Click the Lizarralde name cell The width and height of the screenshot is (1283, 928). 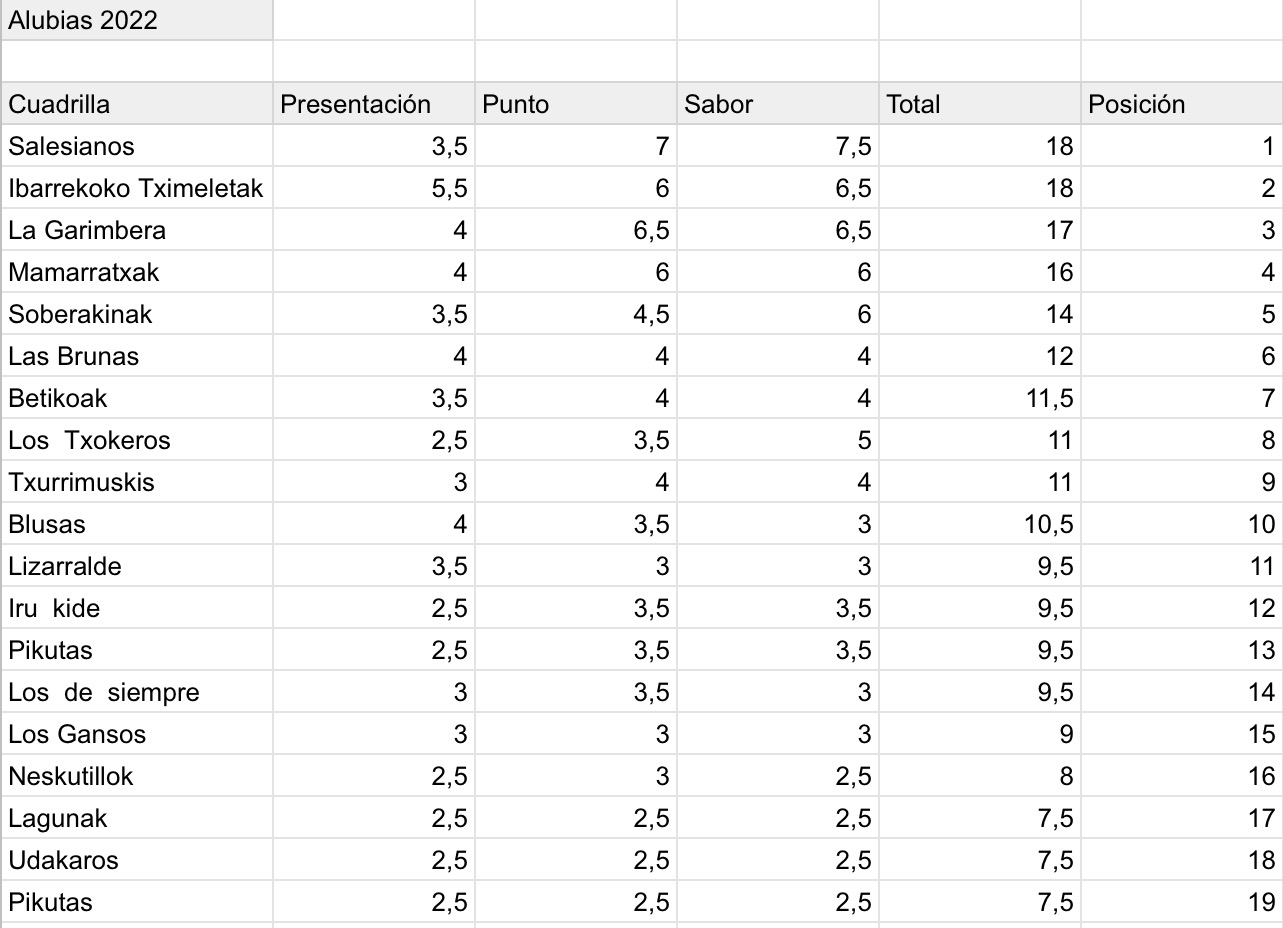136,566
